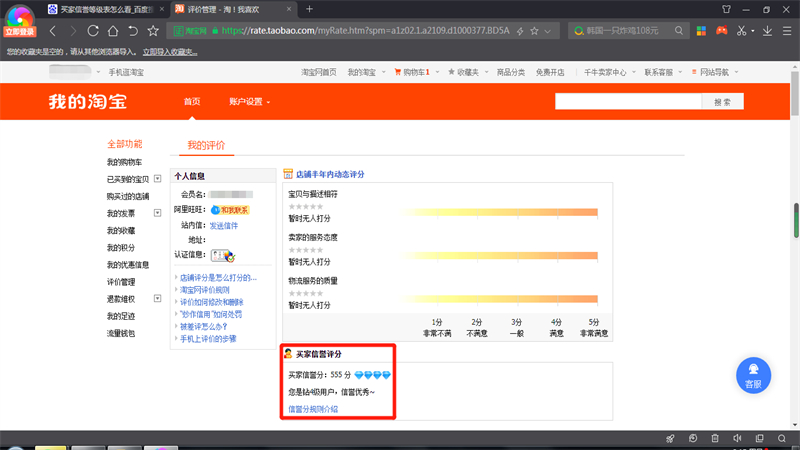800x450 pixels.
Task: Open the browser hamburger menu
Action: pyautogui.click(x=787, y=31)
